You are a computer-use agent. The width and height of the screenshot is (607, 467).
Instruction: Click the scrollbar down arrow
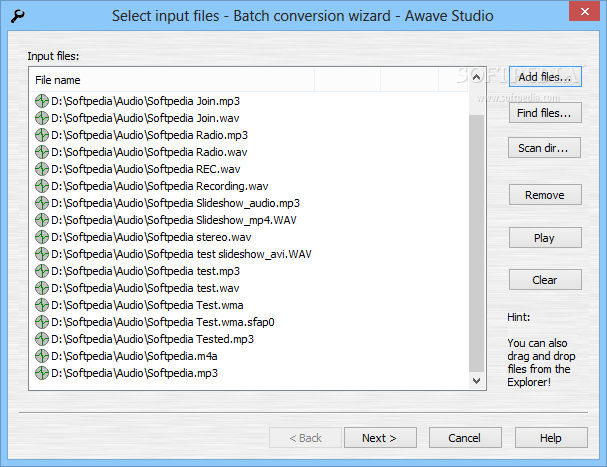[x=477, y=381]
